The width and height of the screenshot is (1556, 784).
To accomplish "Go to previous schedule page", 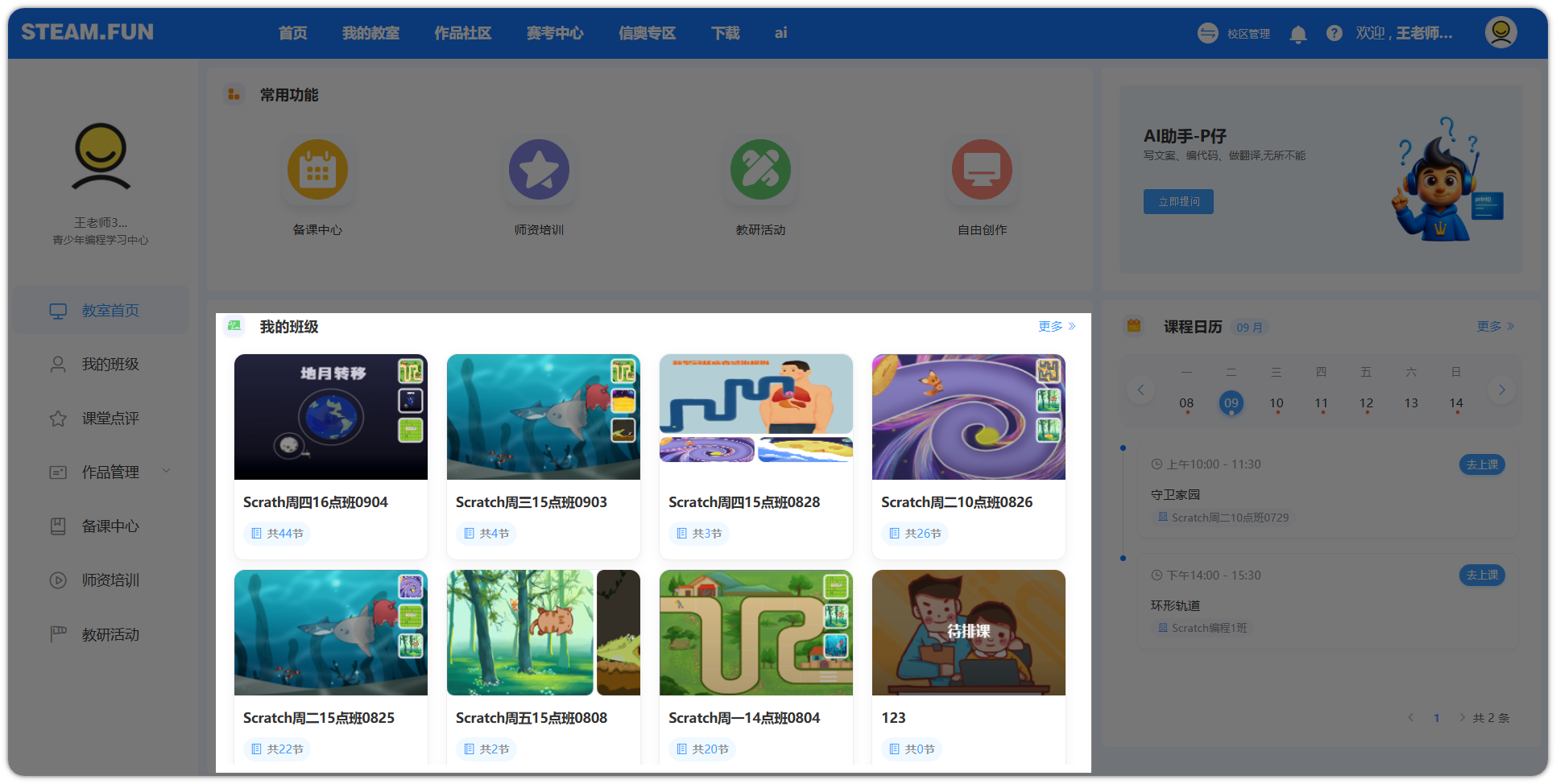I will (x=1410, y=718).
